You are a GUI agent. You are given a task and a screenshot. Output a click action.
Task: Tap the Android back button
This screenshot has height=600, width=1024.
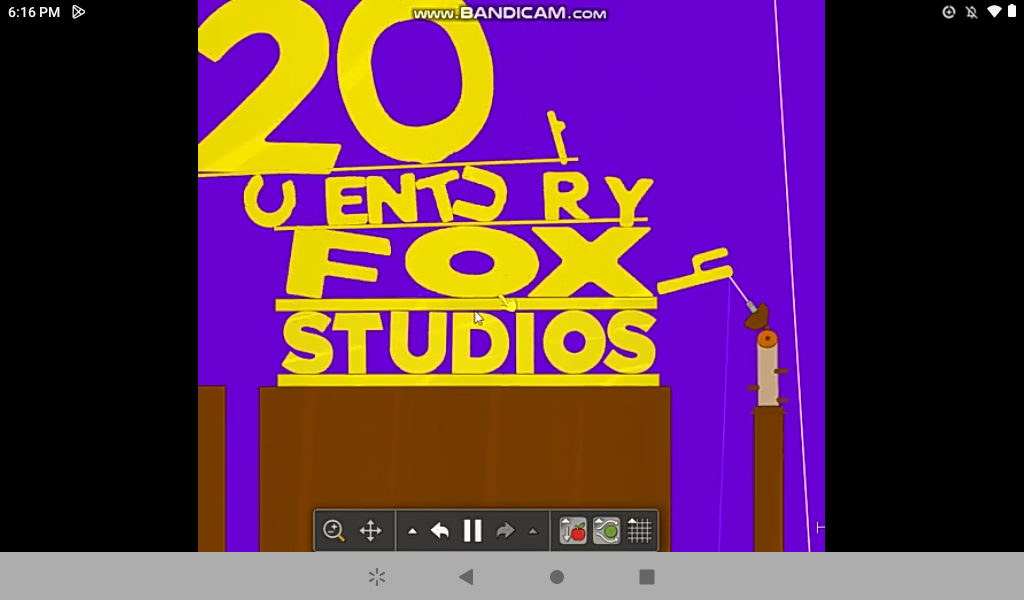tap(466, 577)
